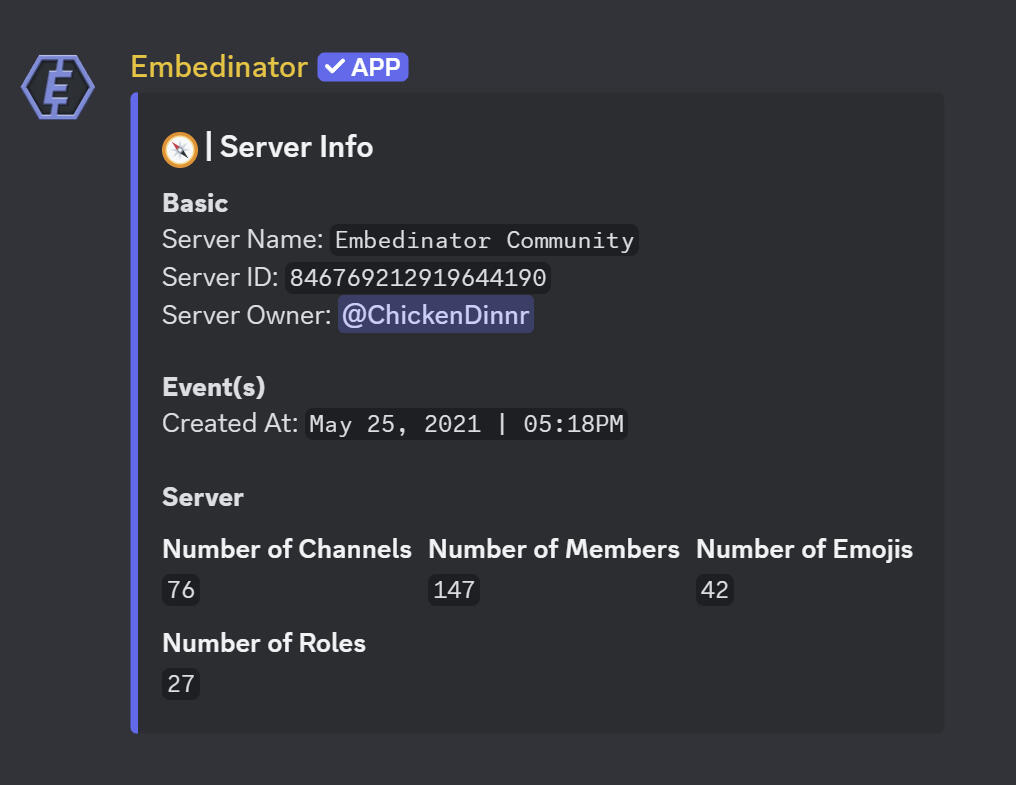The image size is (1016, 785).
Task: Click the server ID number 846769212919644190
Action: pyautogui.click(x=418, y=277)
